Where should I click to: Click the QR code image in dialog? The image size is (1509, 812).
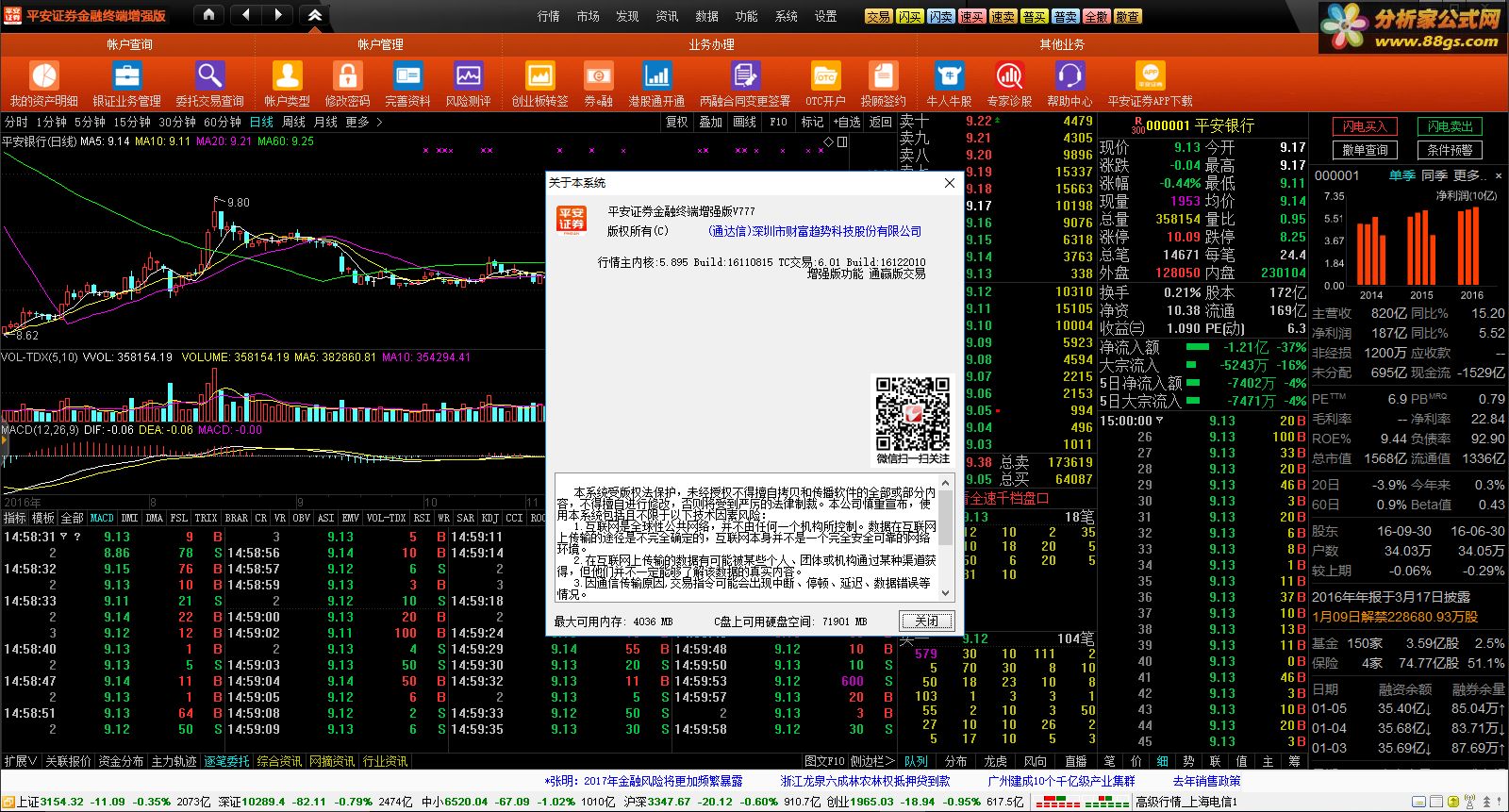[912, 413]
